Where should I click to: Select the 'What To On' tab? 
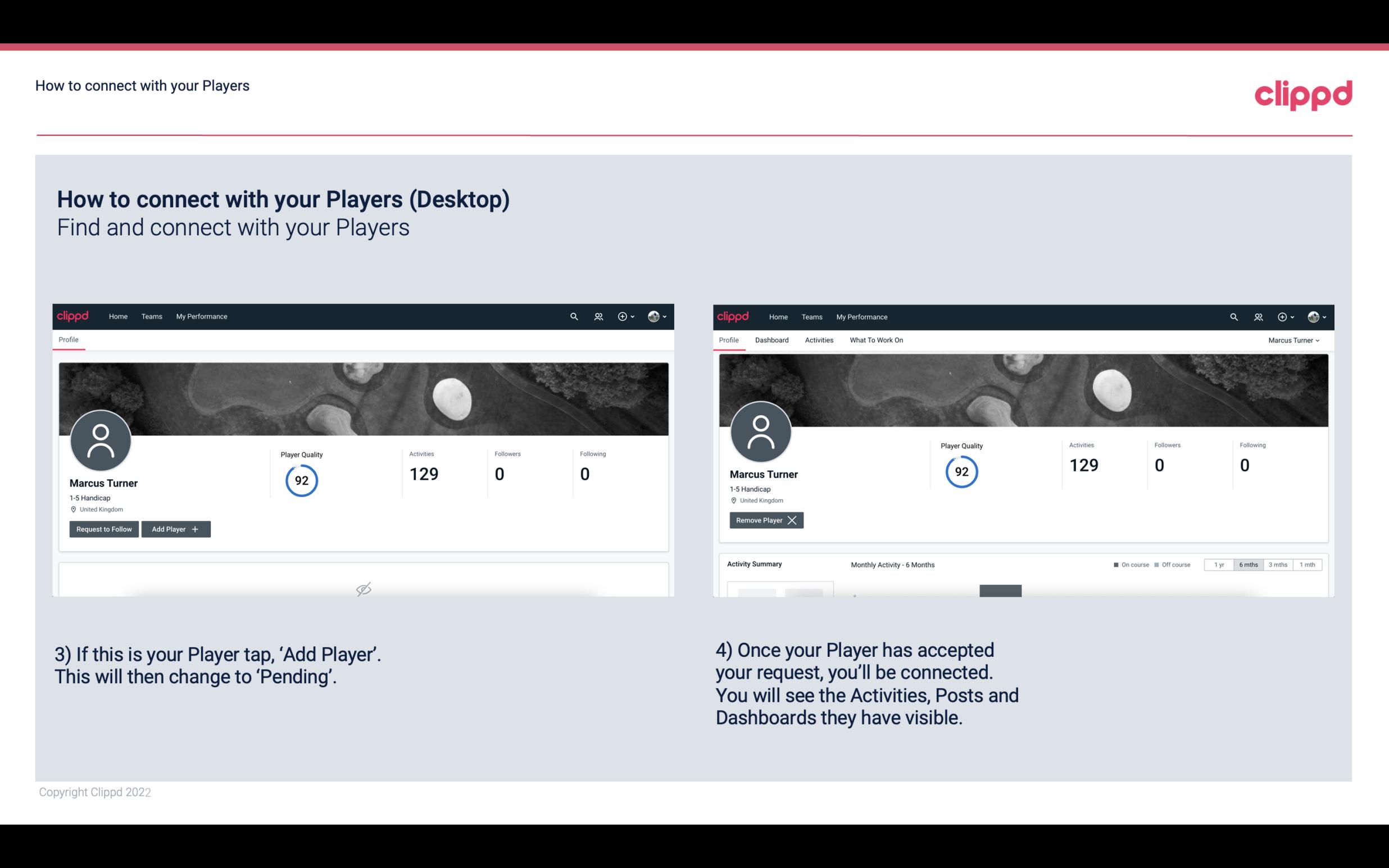[876, 340]
